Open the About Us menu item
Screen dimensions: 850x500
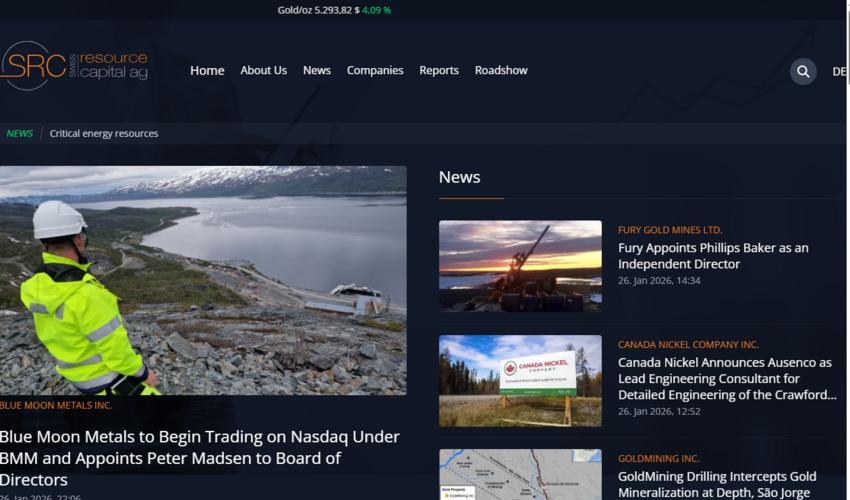263,70
